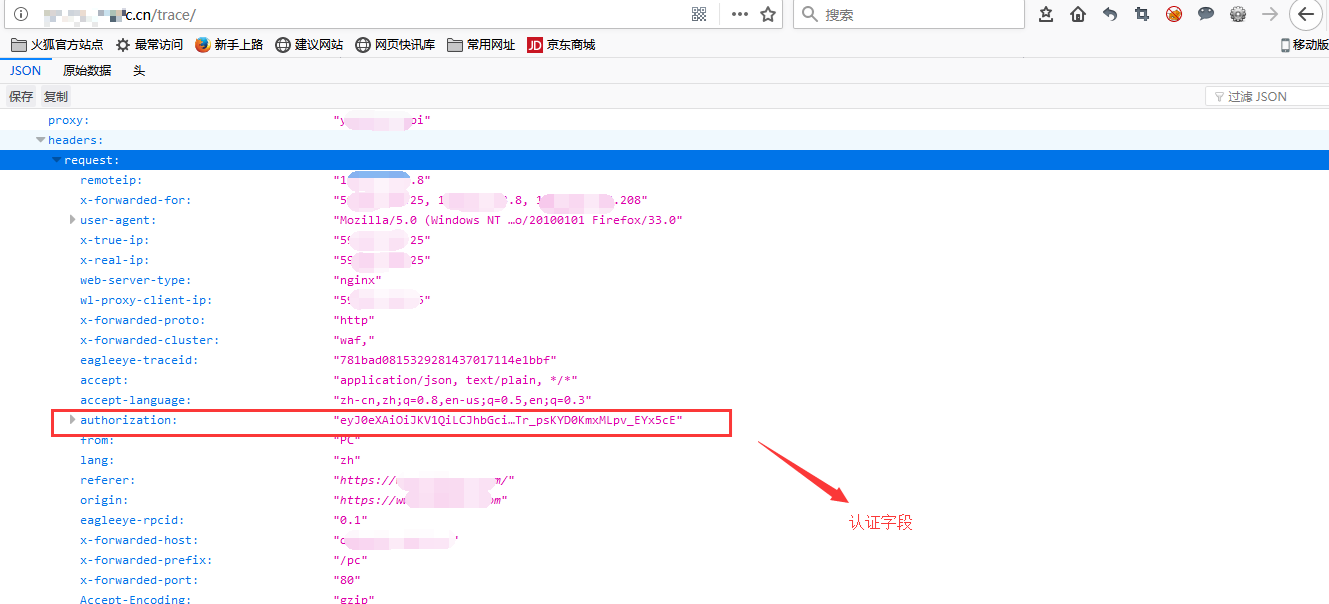
Task: Switch to the JSON tab
Action: pos(26,71)
